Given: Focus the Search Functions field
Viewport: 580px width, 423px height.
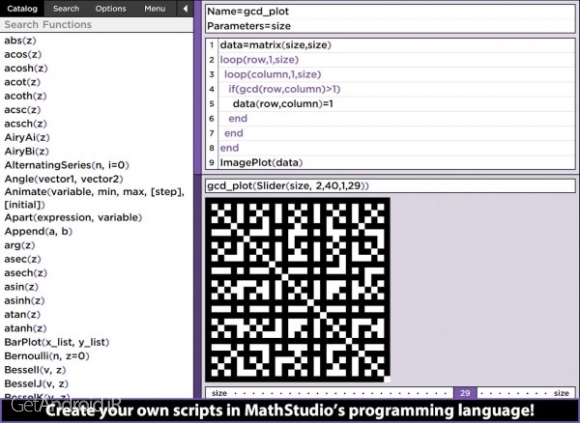Looking at the screenshot, I should point(97,24).
